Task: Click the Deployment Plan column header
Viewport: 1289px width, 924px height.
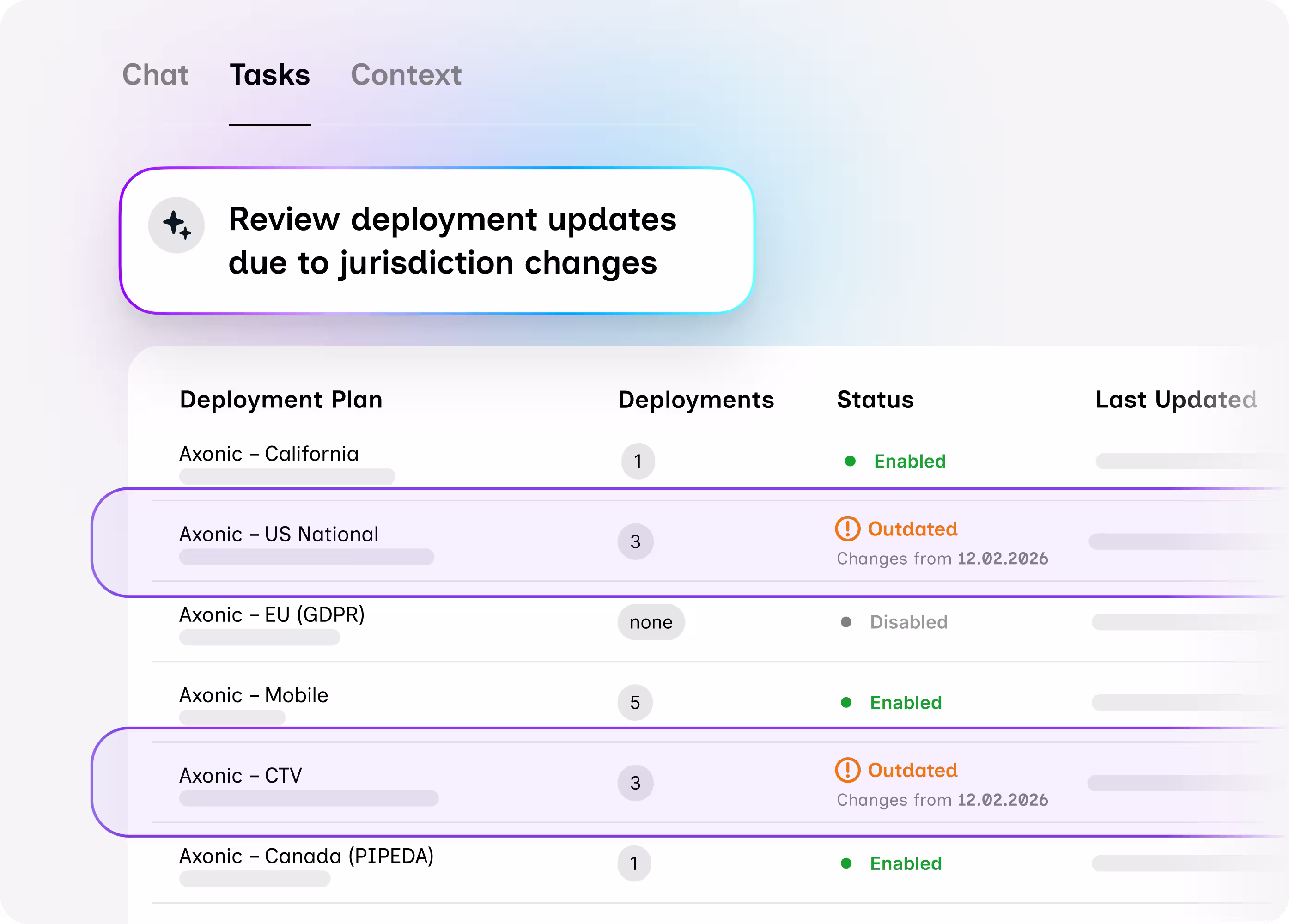Action: [x=281, y=400]
